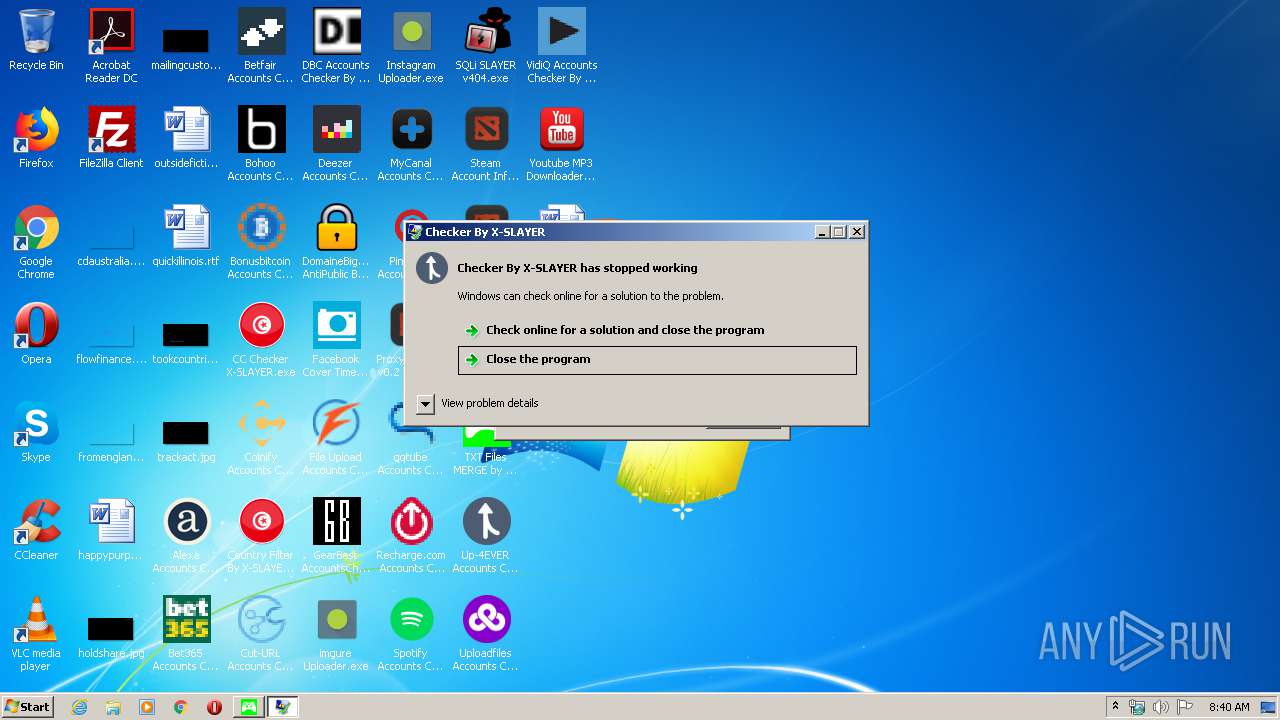Open Uploadfiles Accounts Checker icon
The image size is (1280, 720).
point(486,634)
